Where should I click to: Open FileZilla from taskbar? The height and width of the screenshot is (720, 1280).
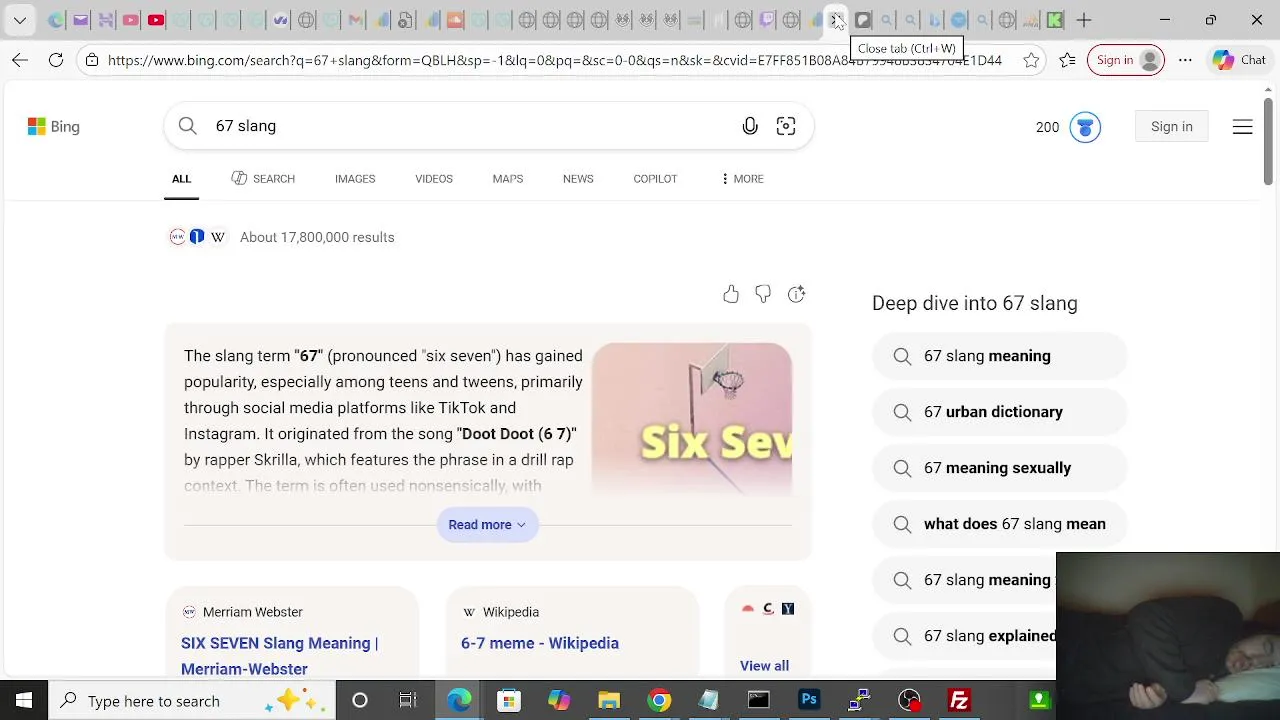[959, 700]
